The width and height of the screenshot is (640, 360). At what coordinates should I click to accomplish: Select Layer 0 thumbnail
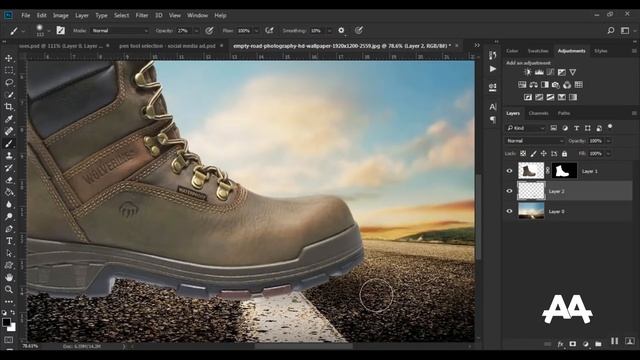tap(531, 211)
